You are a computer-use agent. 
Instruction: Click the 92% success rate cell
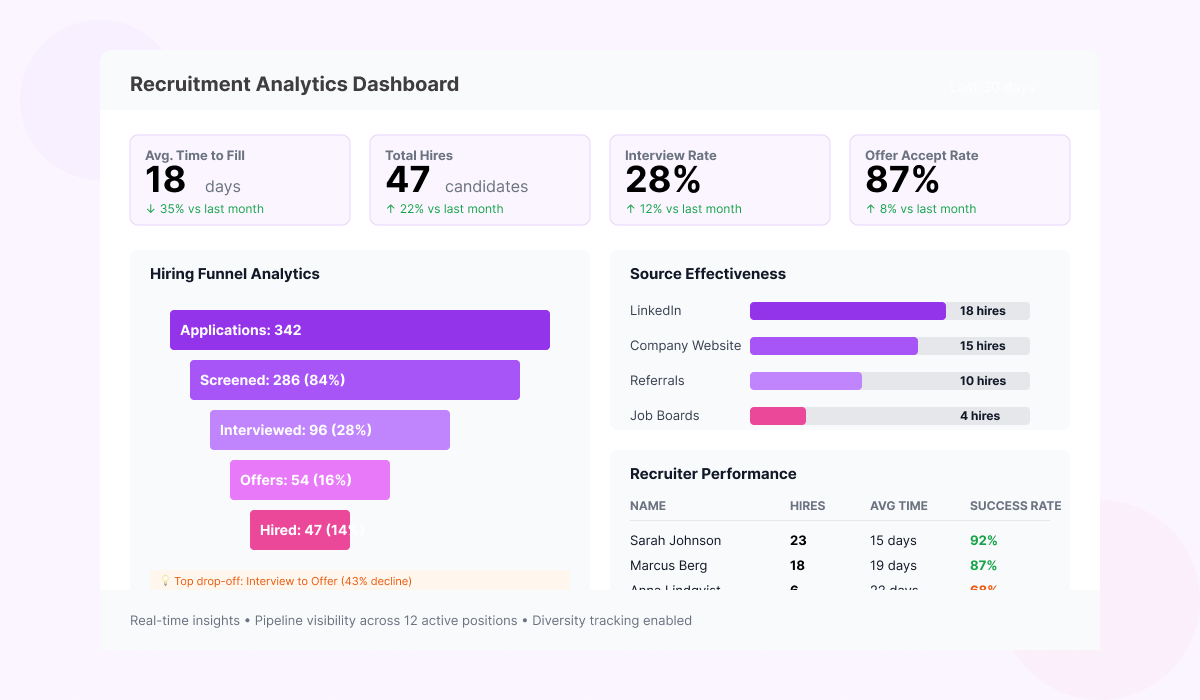(x=984, y=541)
